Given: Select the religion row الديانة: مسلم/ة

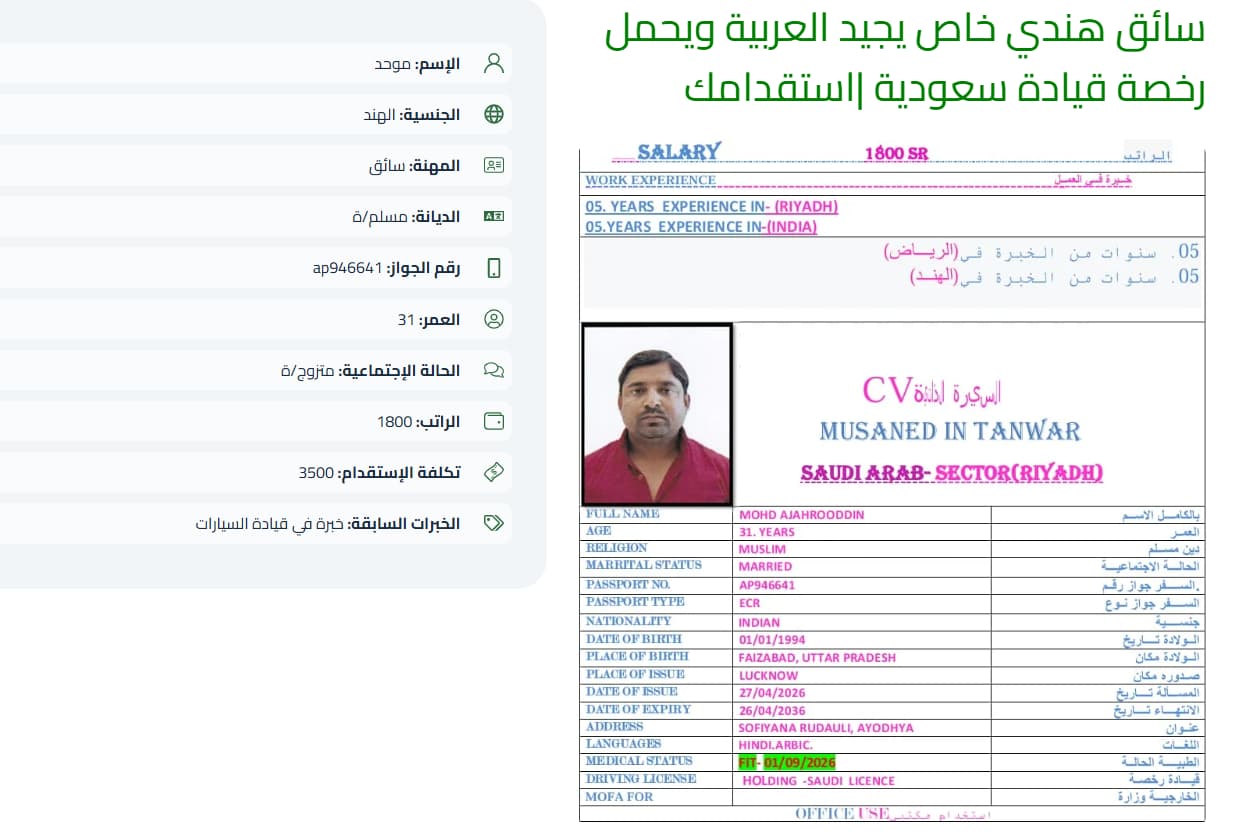Looking at the screenshot, I should click(256, 217).
